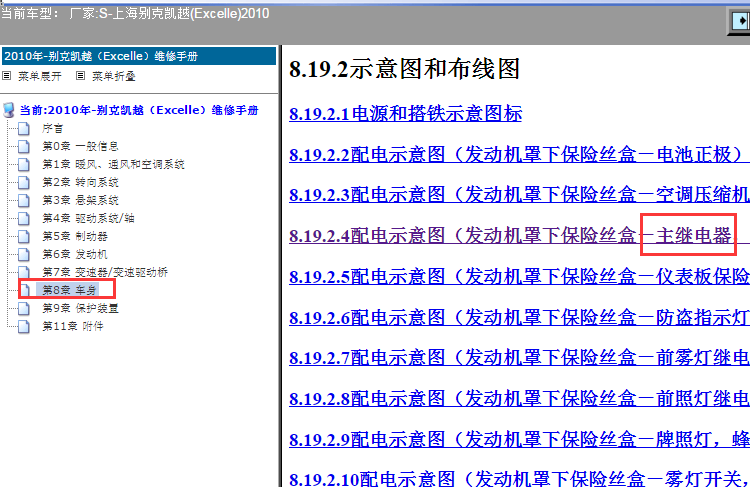
Task: Click the computer icon beside the root manual node
Action: coord(9,111)
